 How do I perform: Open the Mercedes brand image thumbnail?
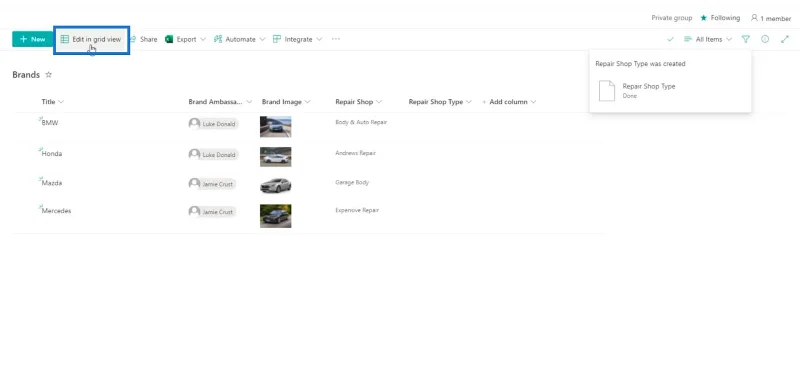pos(276,216)
